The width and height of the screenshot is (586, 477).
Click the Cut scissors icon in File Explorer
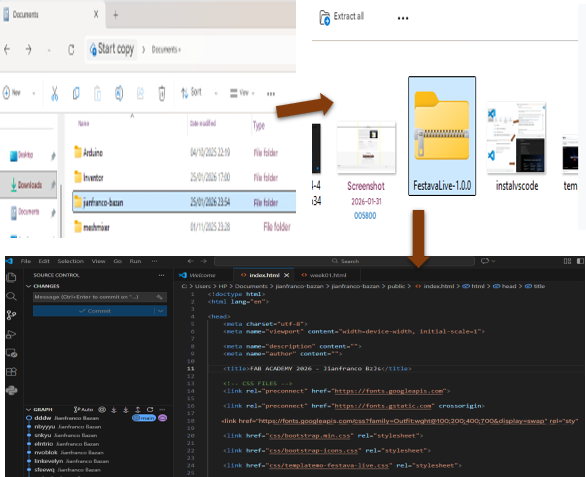(x=55, y=93)
